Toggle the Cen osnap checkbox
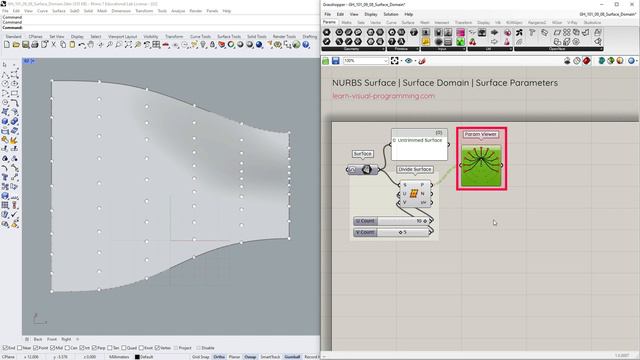The width and height of the screenshot is (640, 360). point(67,348)
